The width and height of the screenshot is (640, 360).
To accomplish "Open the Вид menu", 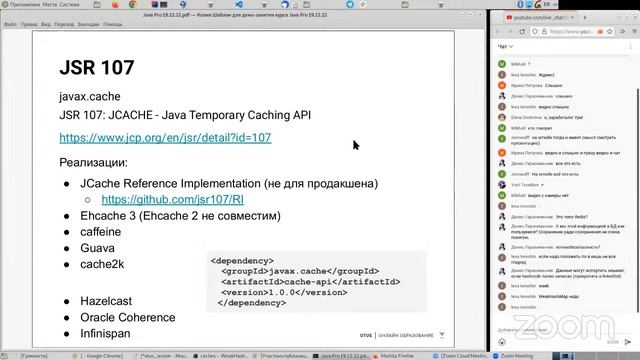I will tap(46, 24).
